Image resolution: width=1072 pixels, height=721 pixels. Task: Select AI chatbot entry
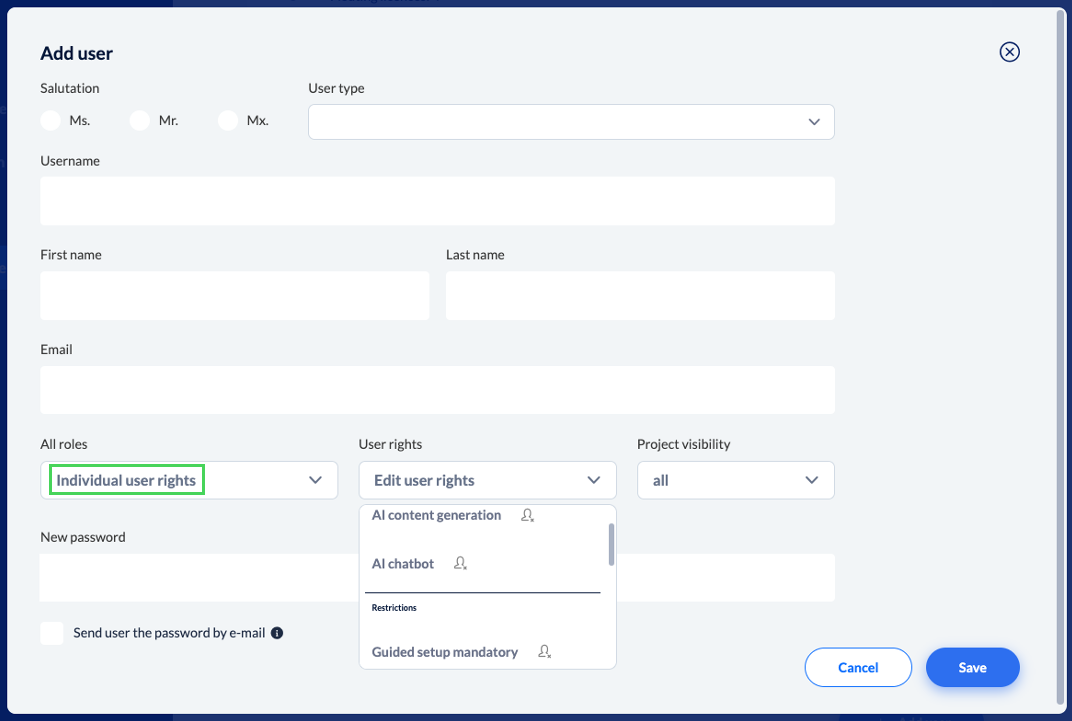403,564
